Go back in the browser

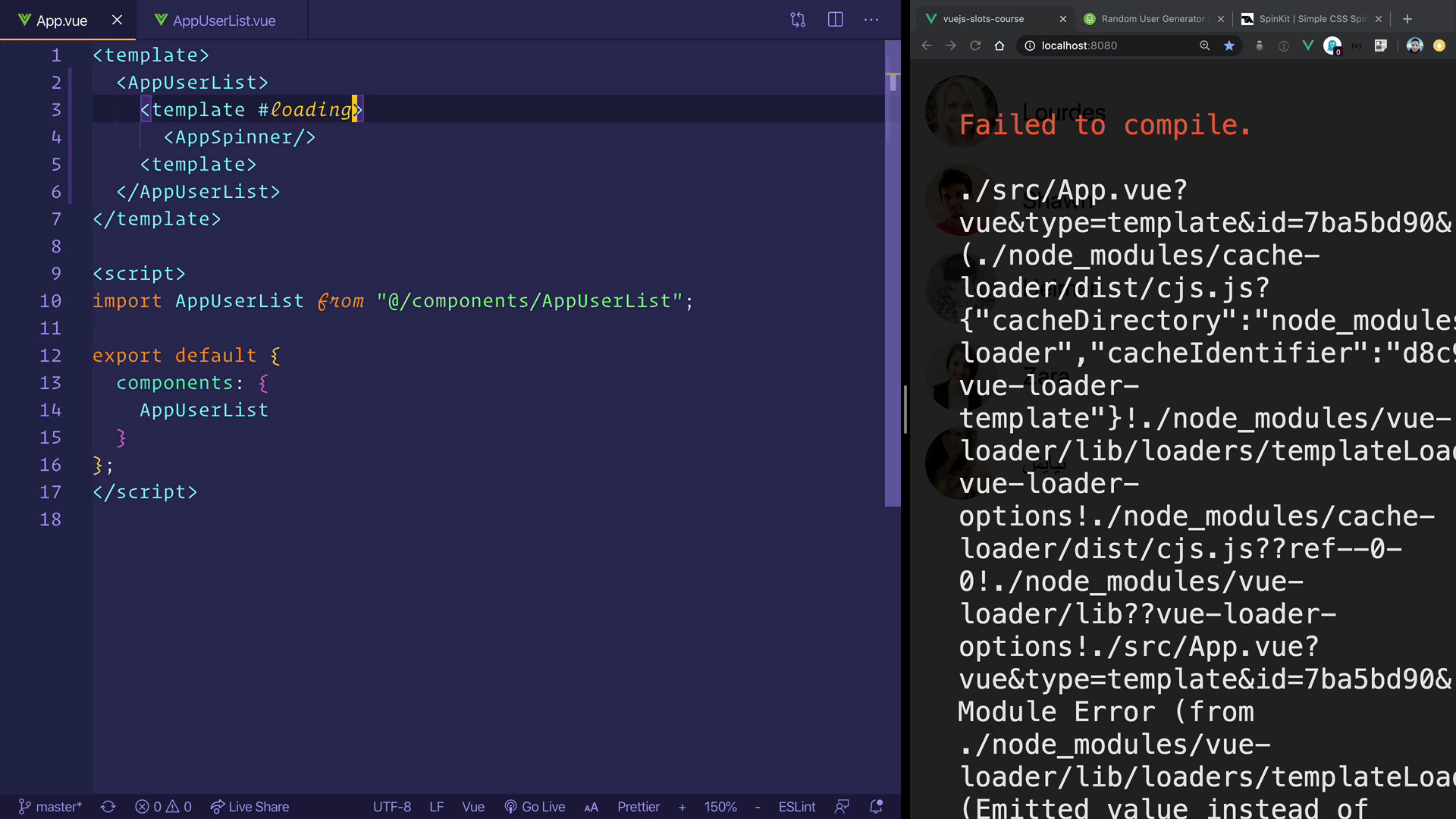pyautogui.click(x=927, y=45)
